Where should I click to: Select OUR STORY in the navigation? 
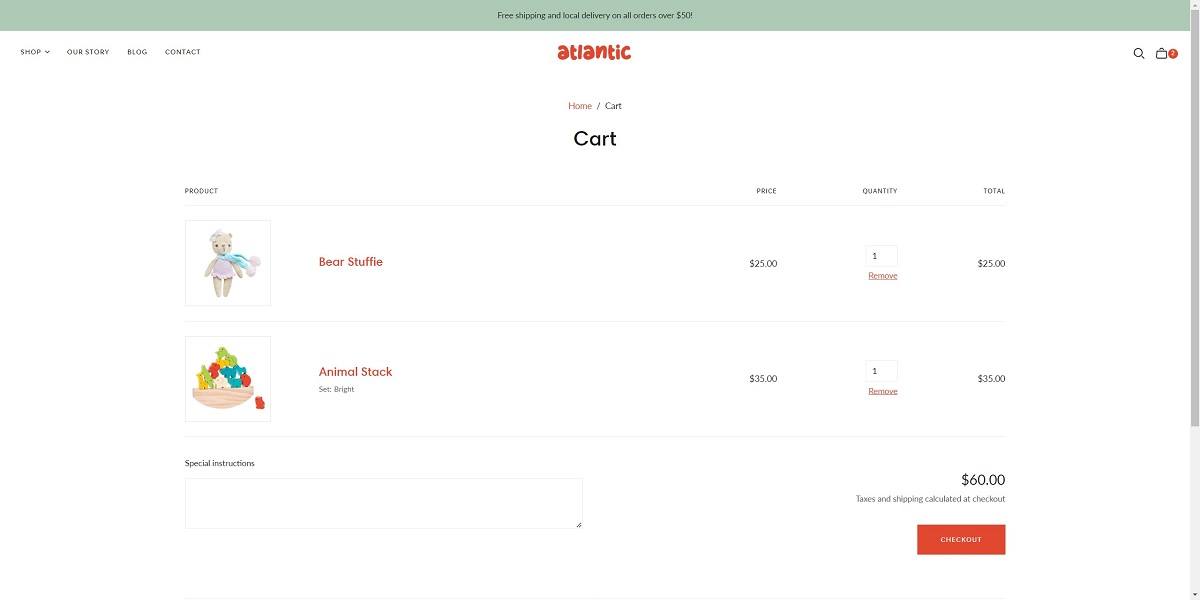(x=87, y=51)
